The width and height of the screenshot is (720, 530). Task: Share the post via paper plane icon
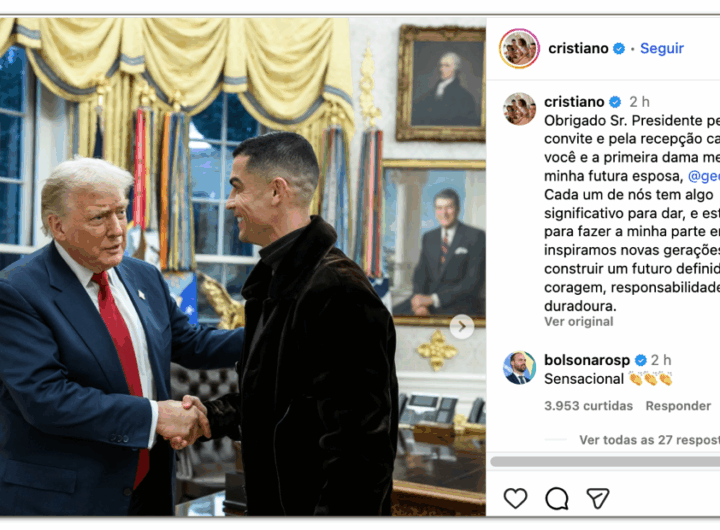point(598,498)
